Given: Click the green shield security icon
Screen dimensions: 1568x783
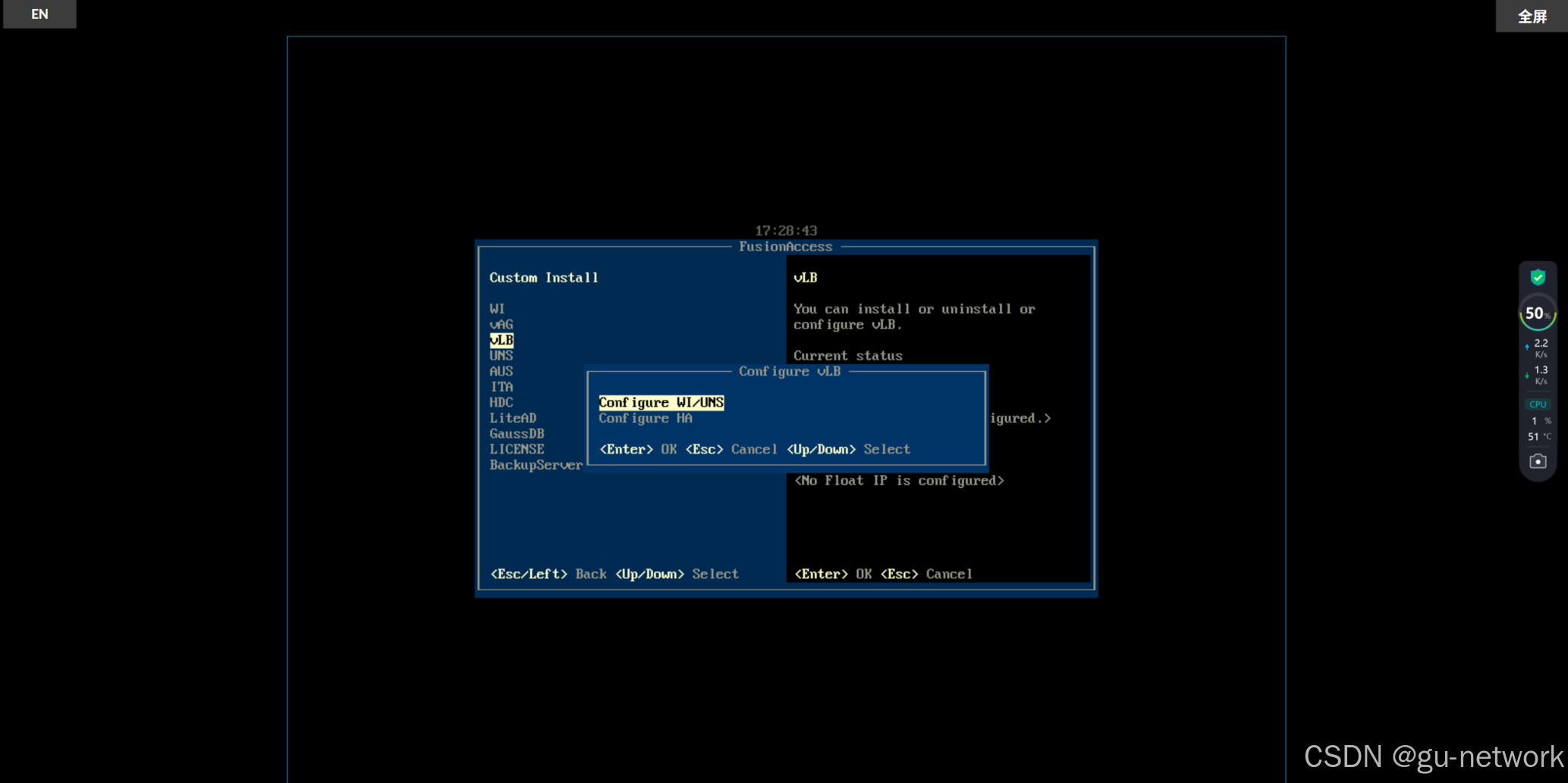Looking at the screenshot, I should coord(1538,277).
